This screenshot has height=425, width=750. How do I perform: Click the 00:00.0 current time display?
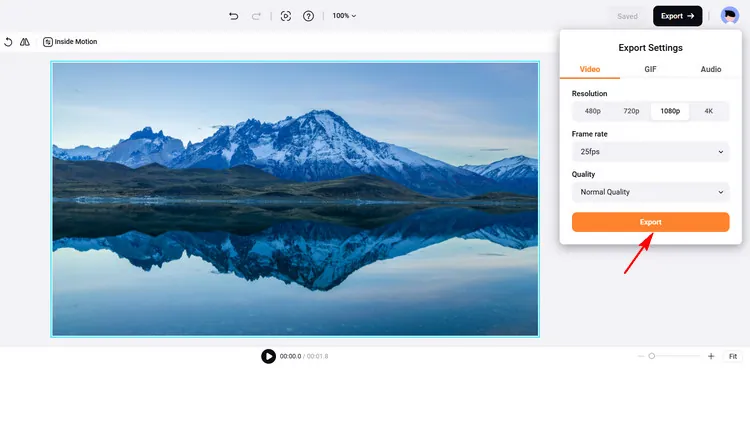[x=290, y=356]
